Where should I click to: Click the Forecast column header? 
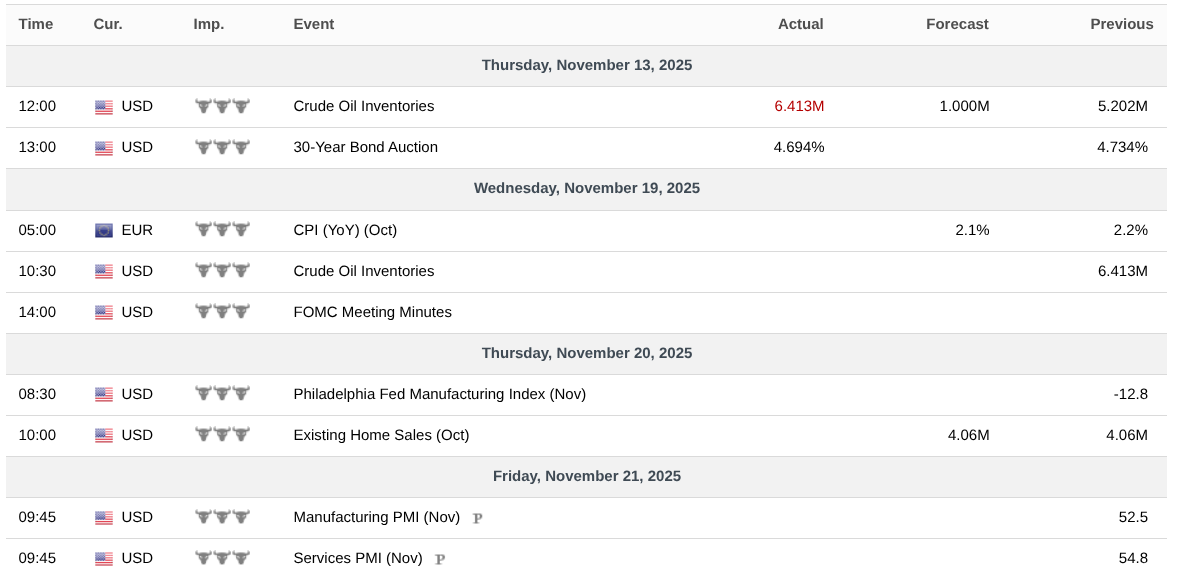point(957,24)
